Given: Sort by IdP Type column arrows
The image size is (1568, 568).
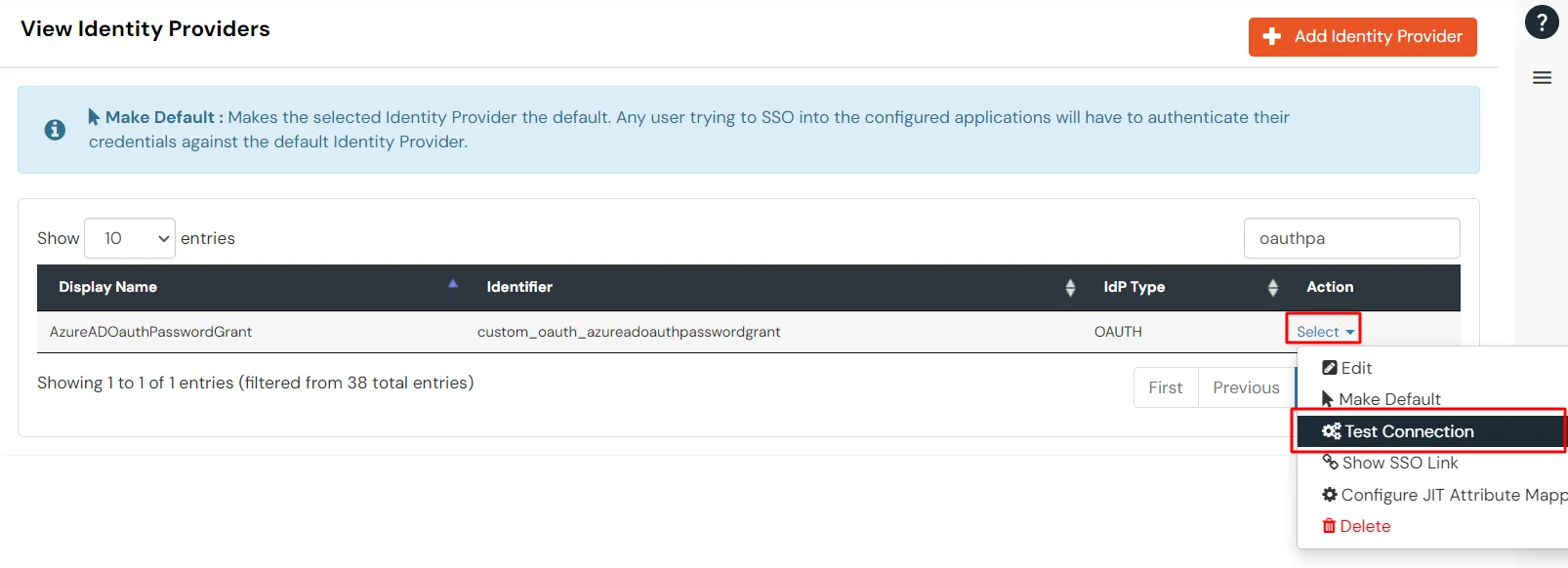Looking at the screenshot, I should click(x=1272, y=287).
